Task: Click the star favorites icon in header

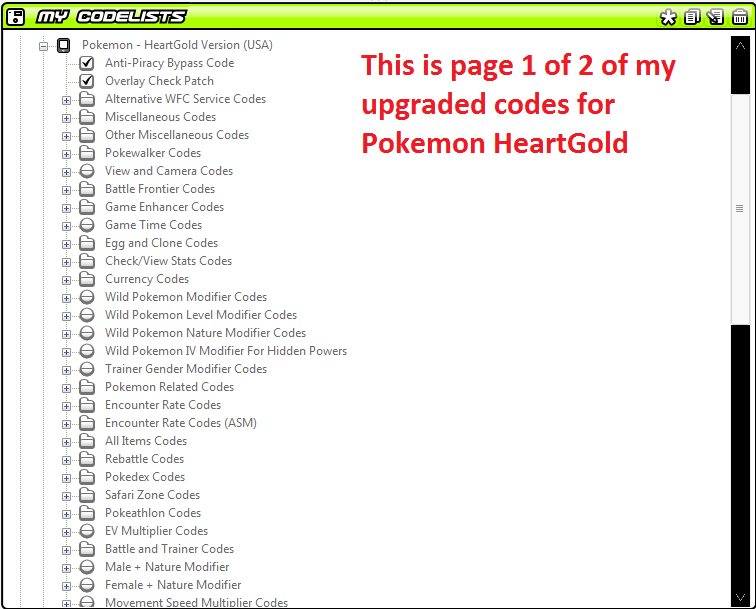Action: (x=668, y=18)
